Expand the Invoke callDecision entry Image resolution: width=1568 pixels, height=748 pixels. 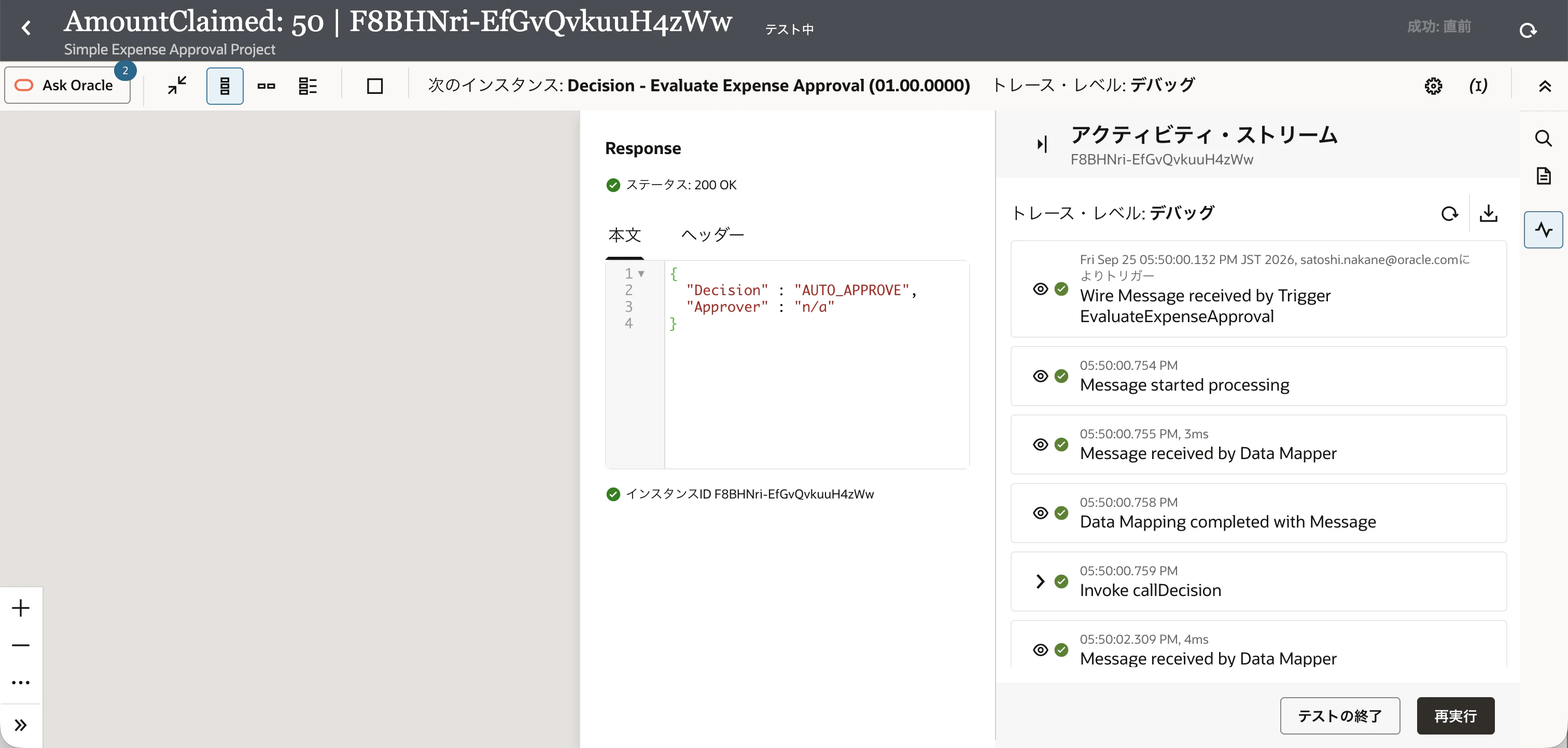tap(1040, 581)
